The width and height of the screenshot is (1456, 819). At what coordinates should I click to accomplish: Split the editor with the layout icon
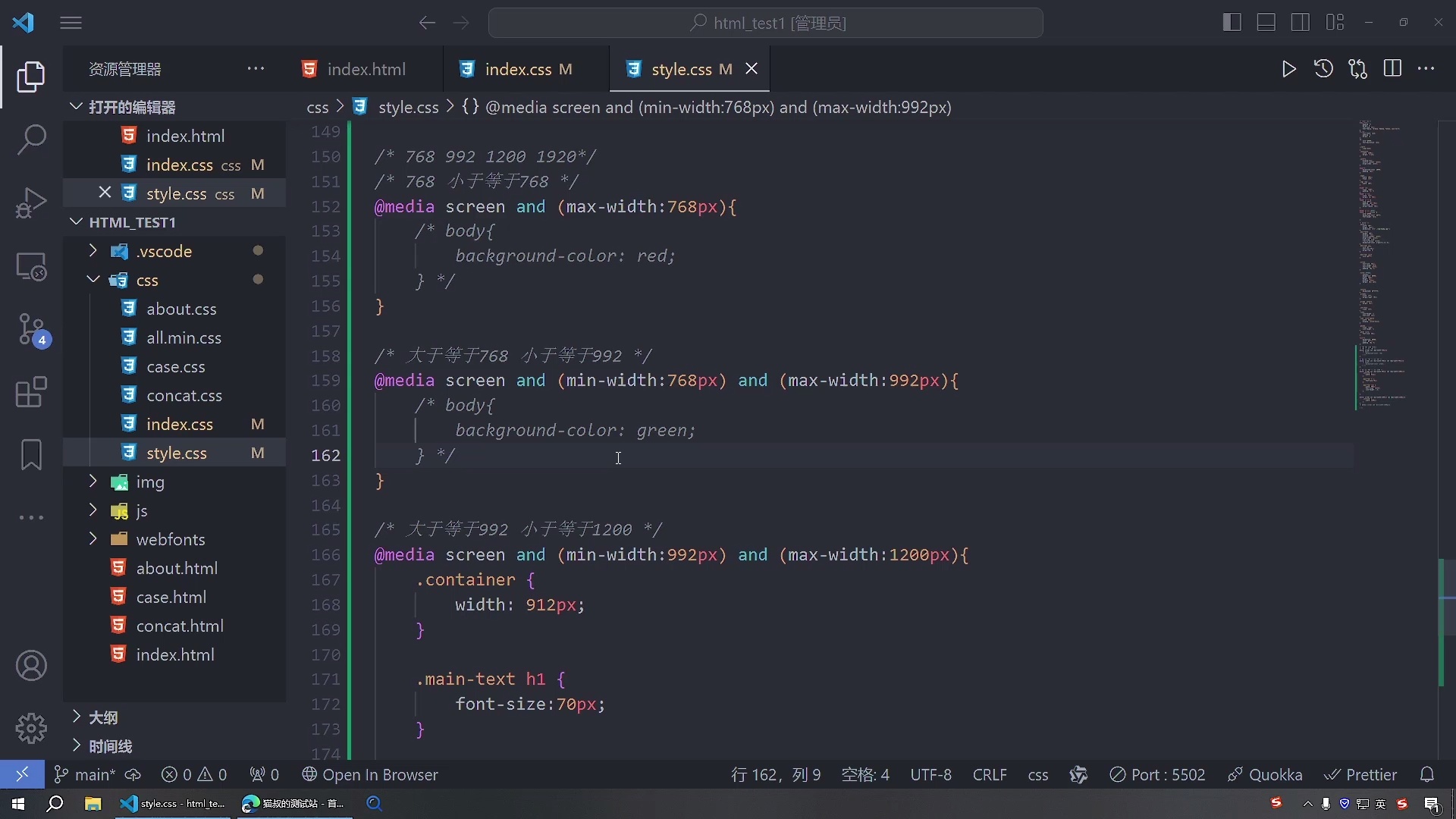(1394, 68)
